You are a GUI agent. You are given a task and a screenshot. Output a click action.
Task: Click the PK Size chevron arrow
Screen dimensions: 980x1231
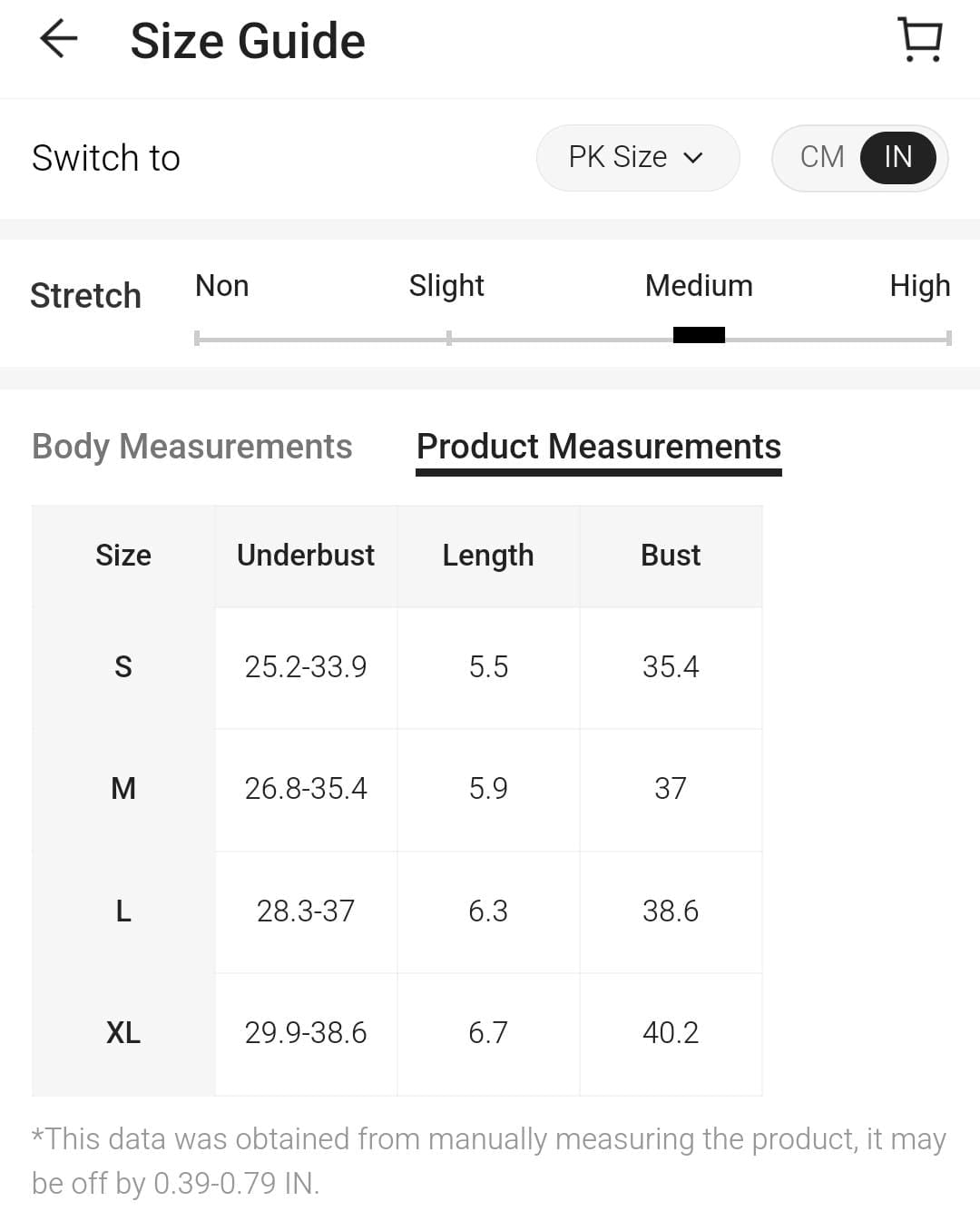pos(693,158)
